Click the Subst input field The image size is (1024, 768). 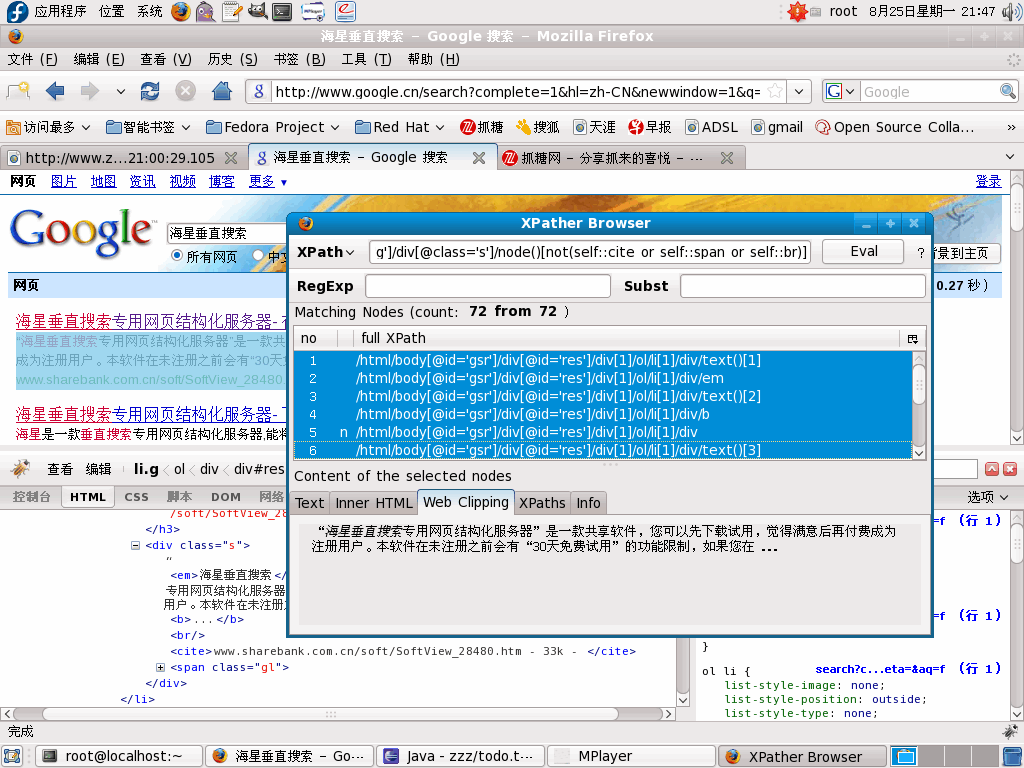coord(803,286)
